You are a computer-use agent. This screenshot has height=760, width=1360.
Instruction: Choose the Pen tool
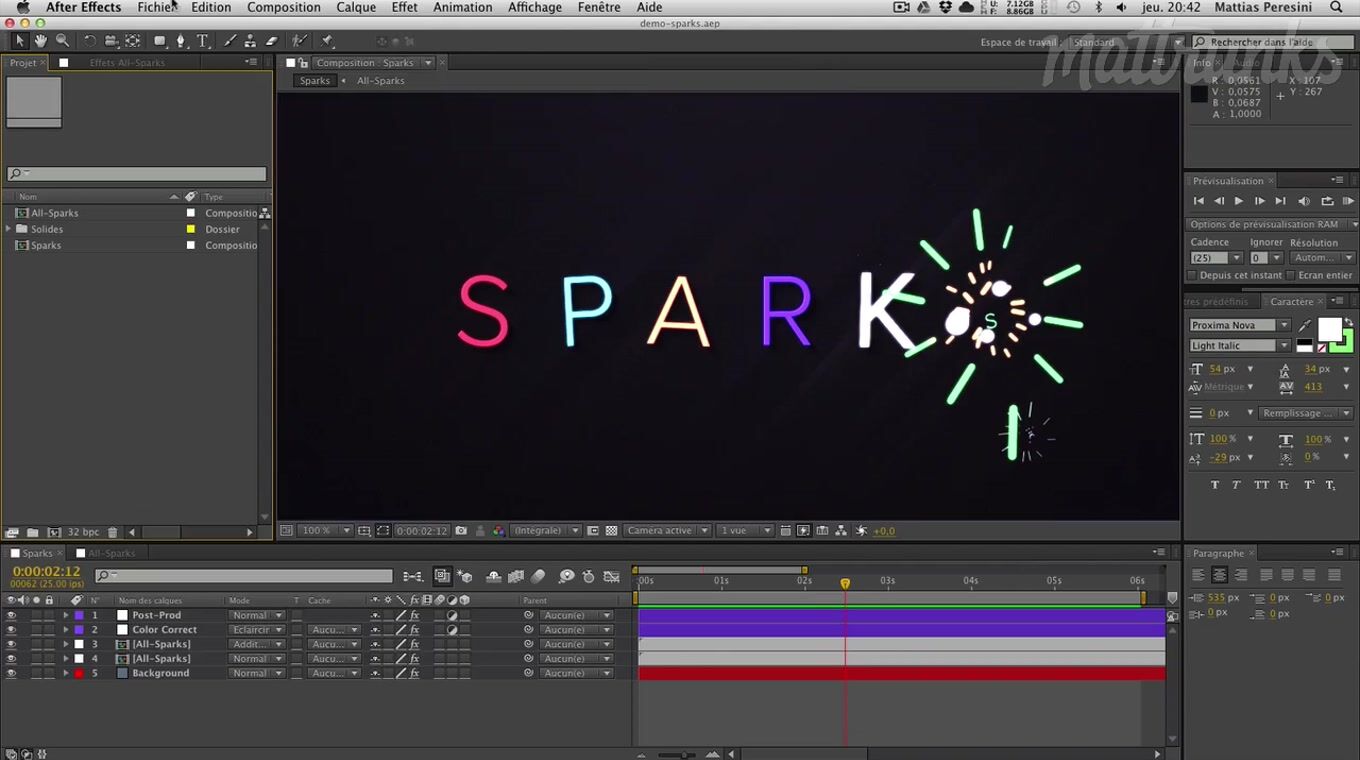[180, 41]
